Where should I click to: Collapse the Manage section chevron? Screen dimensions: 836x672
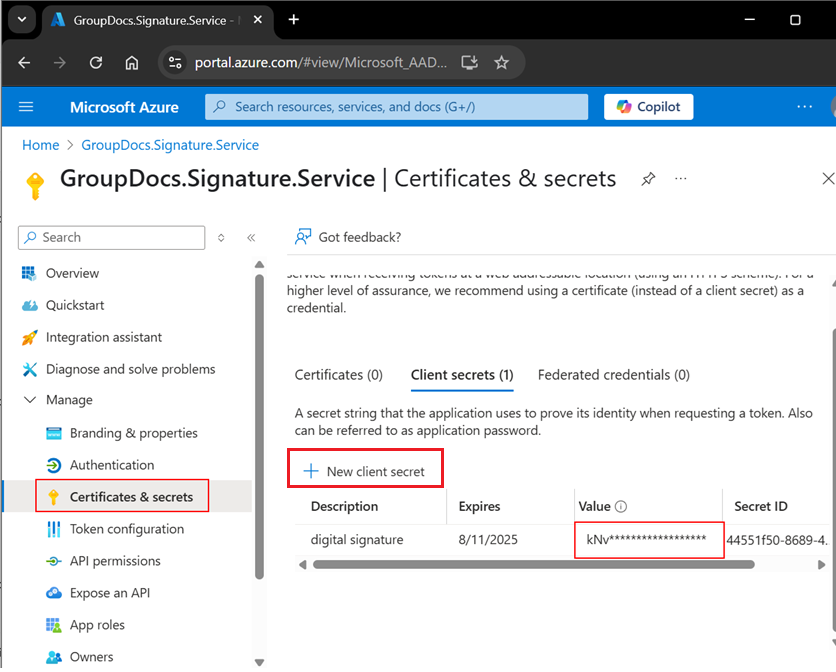[x=30, y=399]
